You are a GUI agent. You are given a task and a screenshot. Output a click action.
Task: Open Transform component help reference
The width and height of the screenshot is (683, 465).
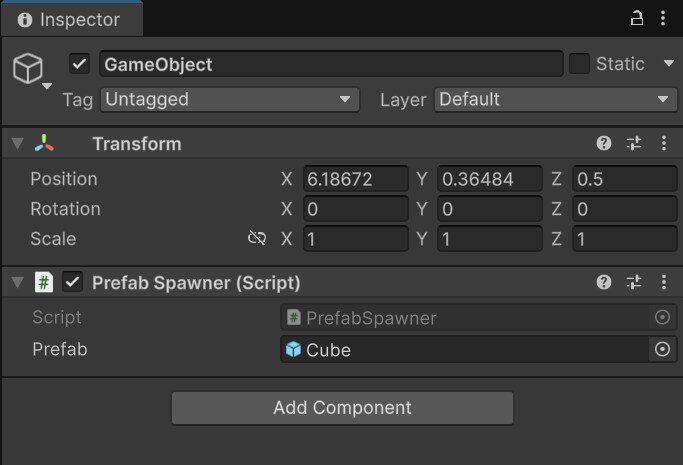[x=604, y=144]
